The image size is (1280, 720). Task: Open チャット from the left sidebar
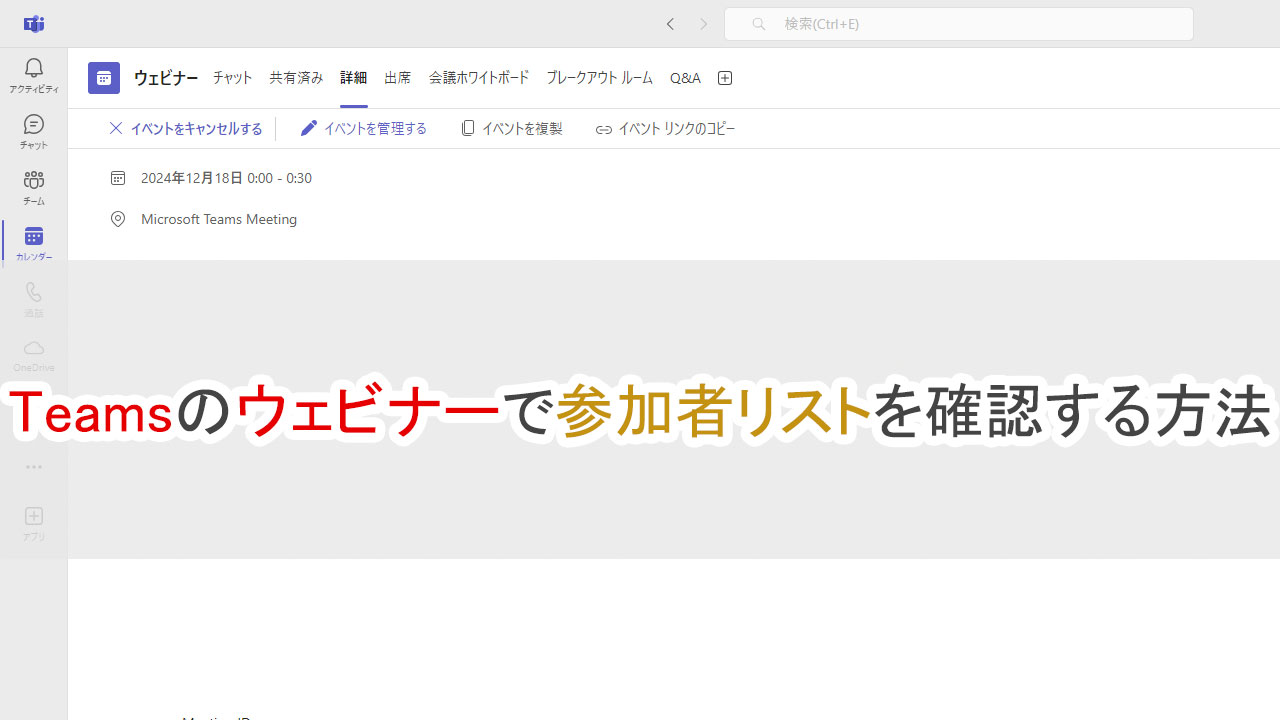click(x=33, y=131)
